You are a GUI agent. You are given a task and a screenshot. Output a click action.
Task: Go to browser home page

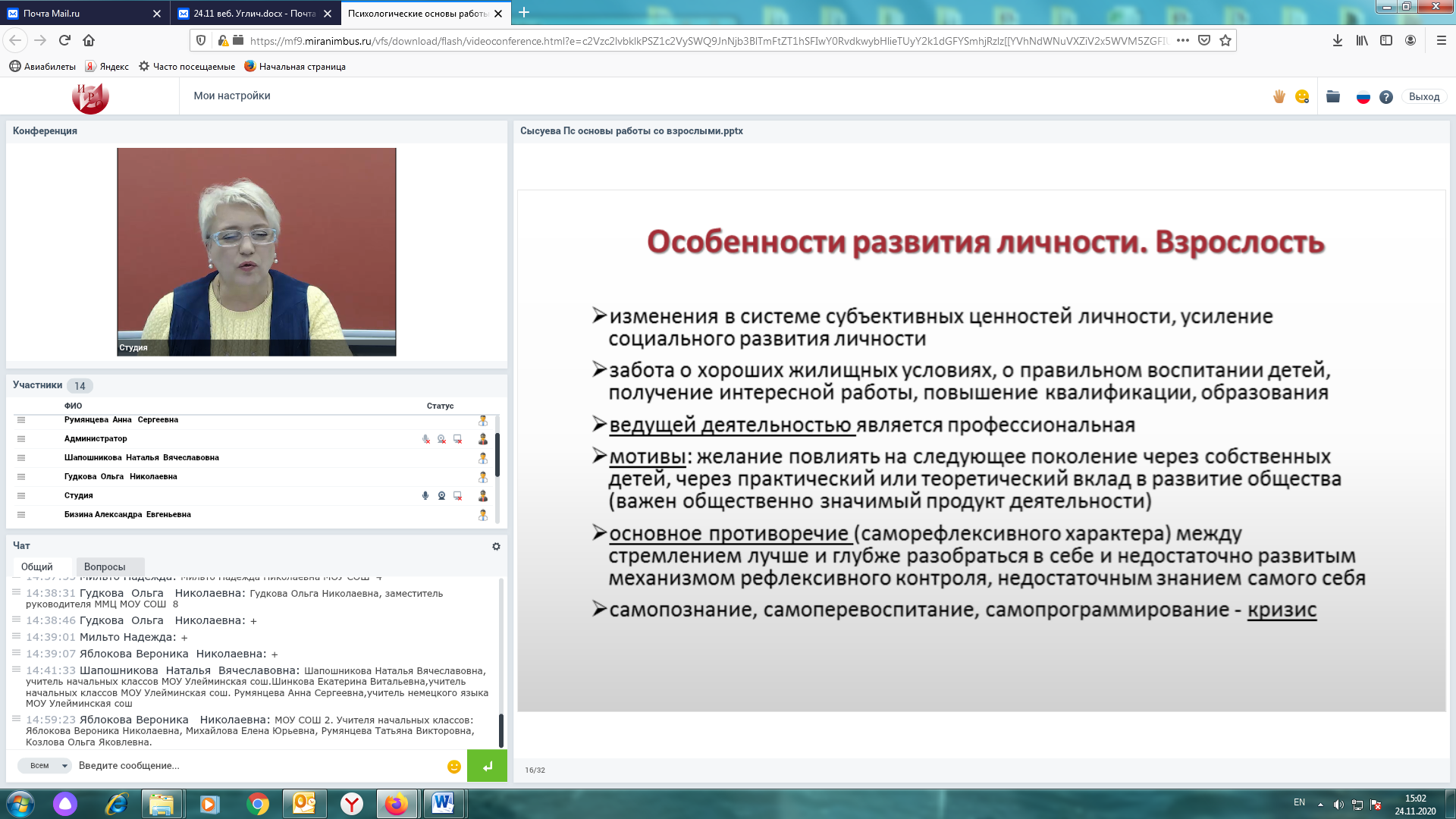(89, 40)
